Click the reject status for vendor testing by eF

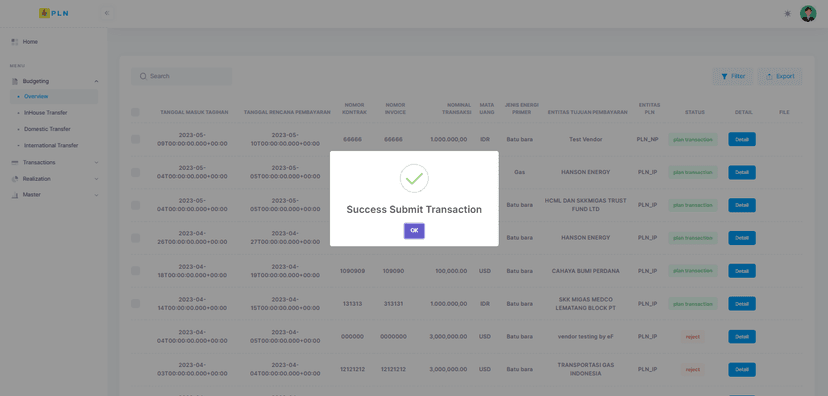692,337
